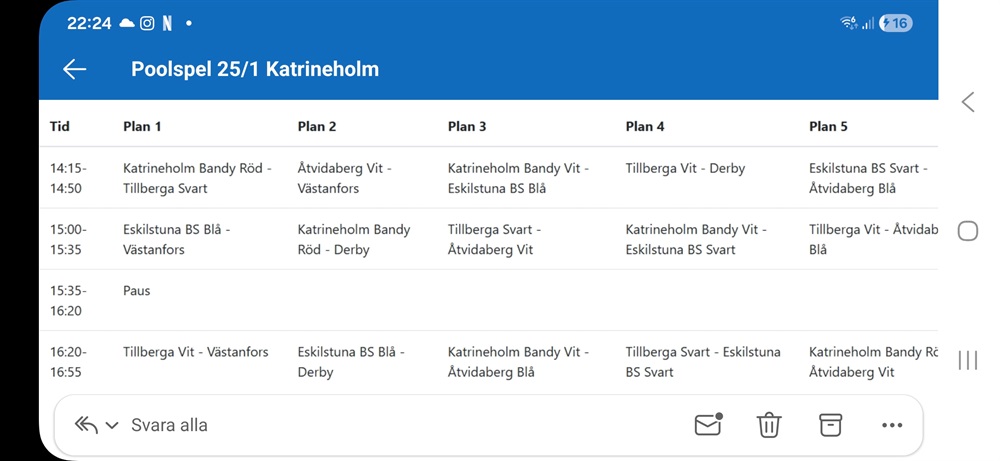This screenshot has width=1000, height=461.
Task: Open the three-dot more options menu
Action: 892,425
